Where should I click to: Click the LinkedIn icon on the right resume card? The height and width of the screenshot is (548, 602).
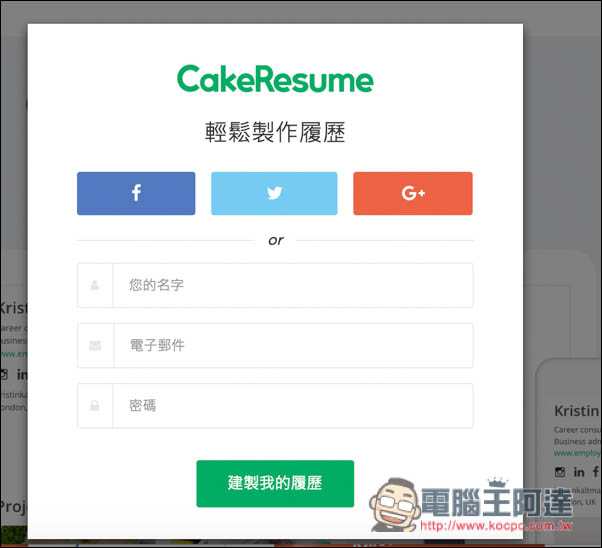coord(579,472)
